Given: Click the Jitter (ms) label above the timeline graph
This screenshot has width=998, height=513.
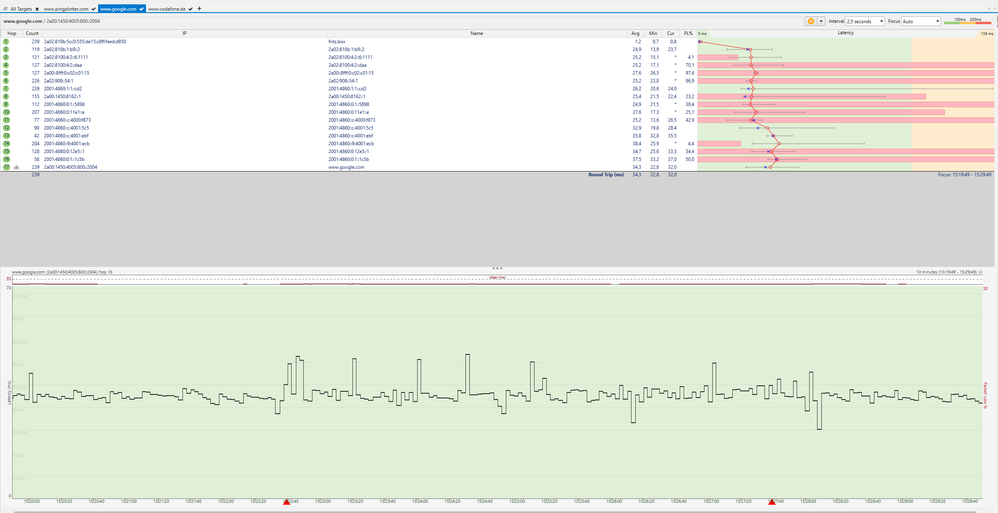Looking at the screenshot, I should 498,278.
